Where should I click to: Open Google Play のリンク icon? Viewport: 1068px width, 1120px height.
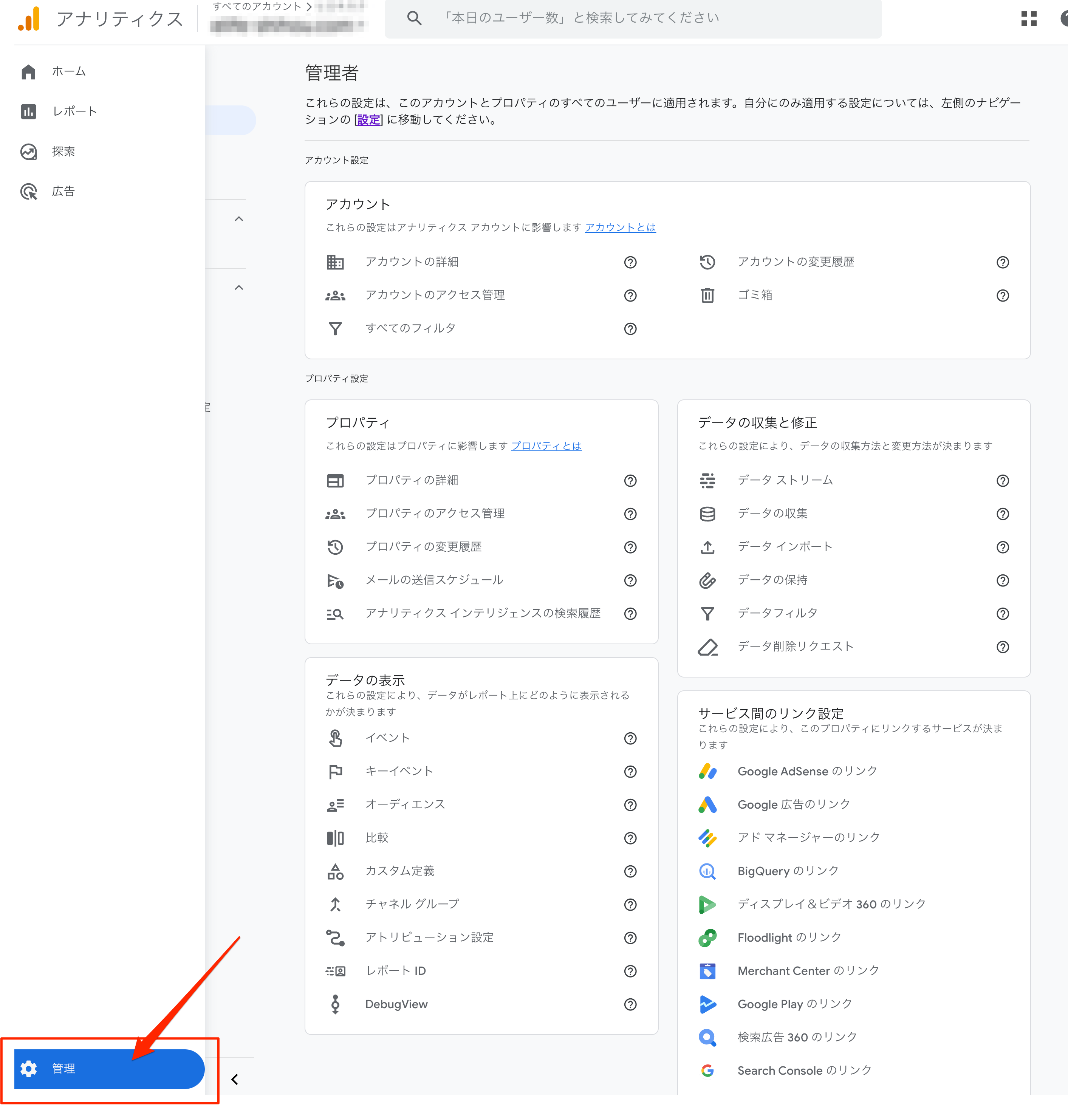pyautogui.click(x=707, y=1004)
